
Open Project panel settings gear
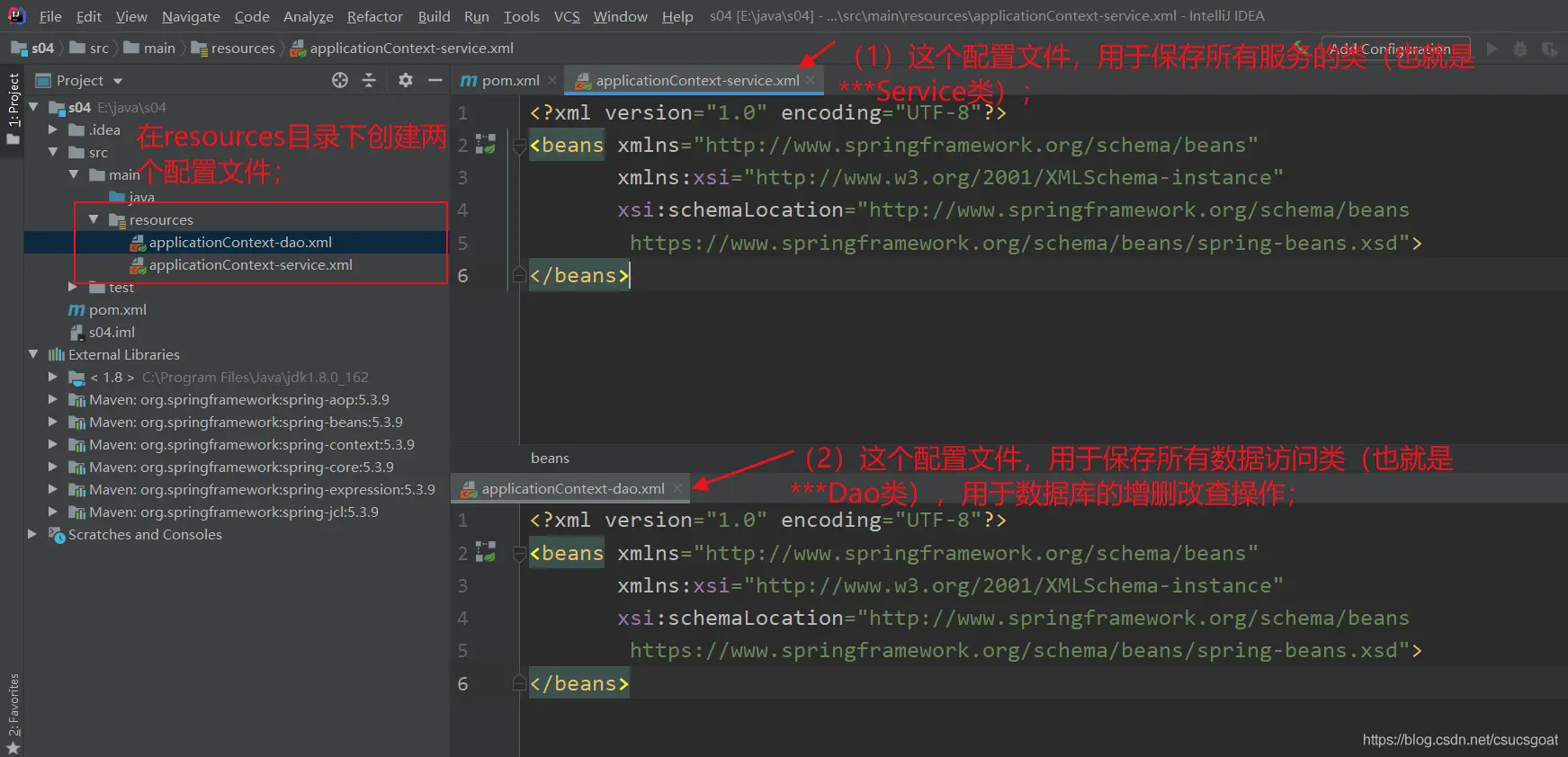[406, 80]
